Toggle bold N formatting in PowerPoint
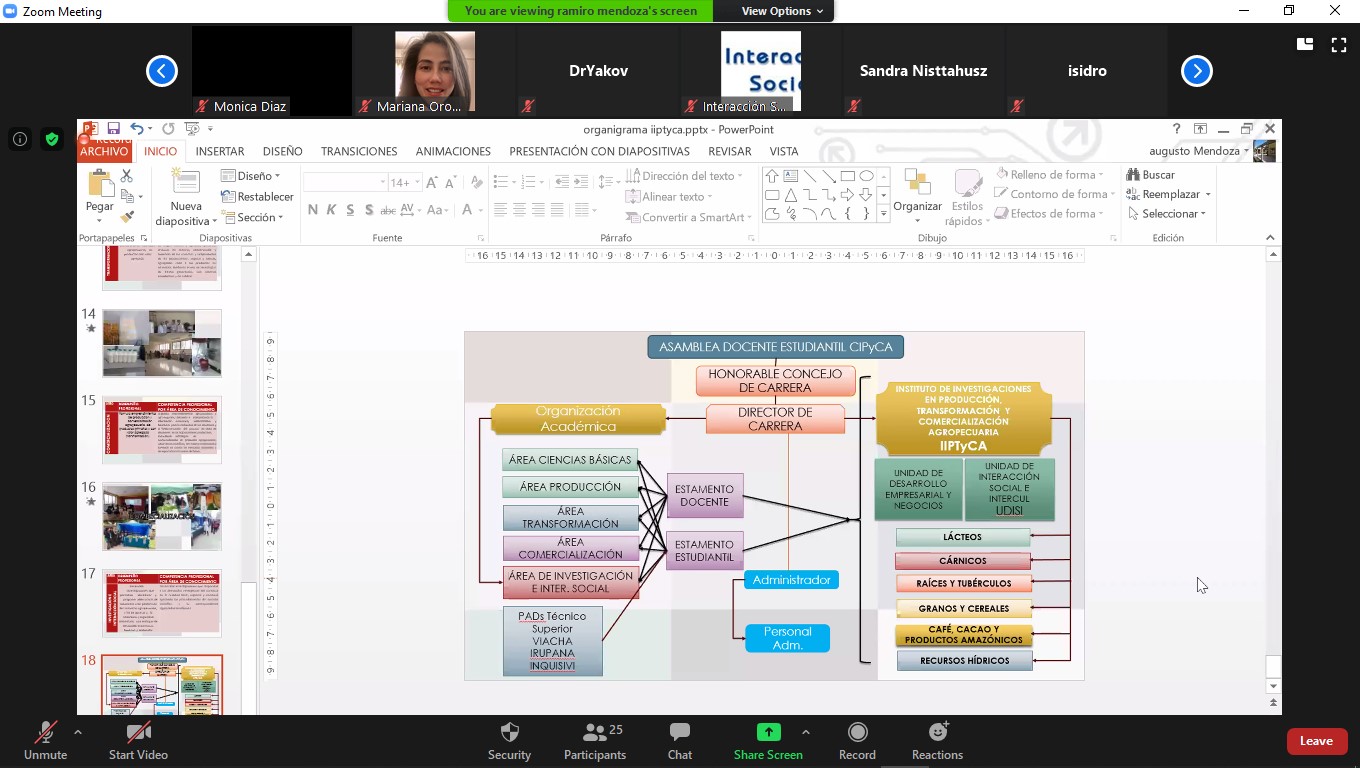The image size is (1360, 768). [x=313, y=210]
